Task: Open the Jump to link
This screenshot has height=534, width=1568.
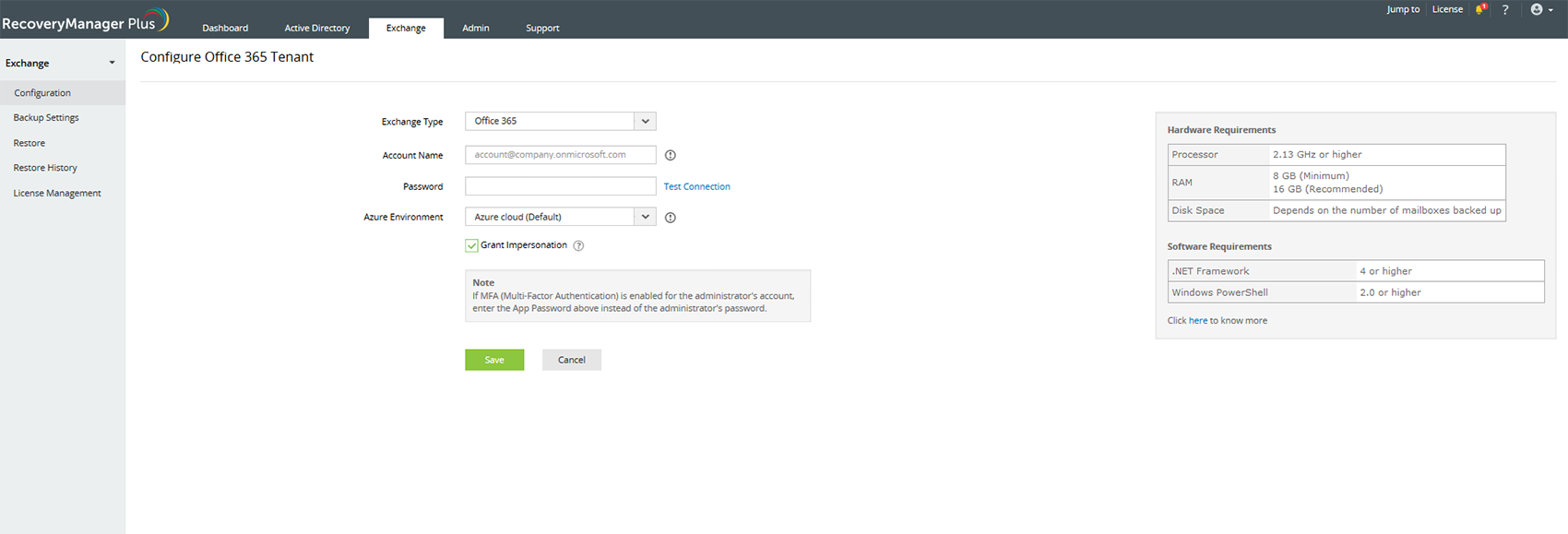Action: [1403, 9]
